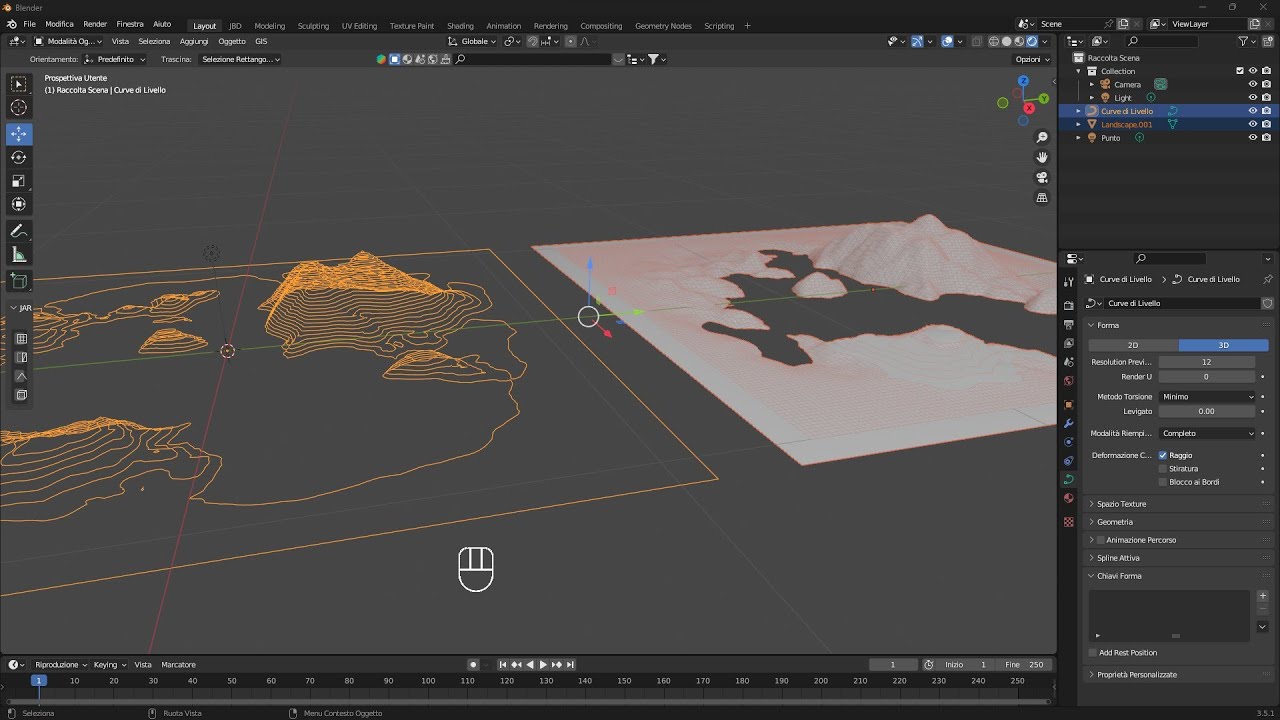Open the Material properties tab
Viewport: 1280px width, 720px height.
[1069, 498]
